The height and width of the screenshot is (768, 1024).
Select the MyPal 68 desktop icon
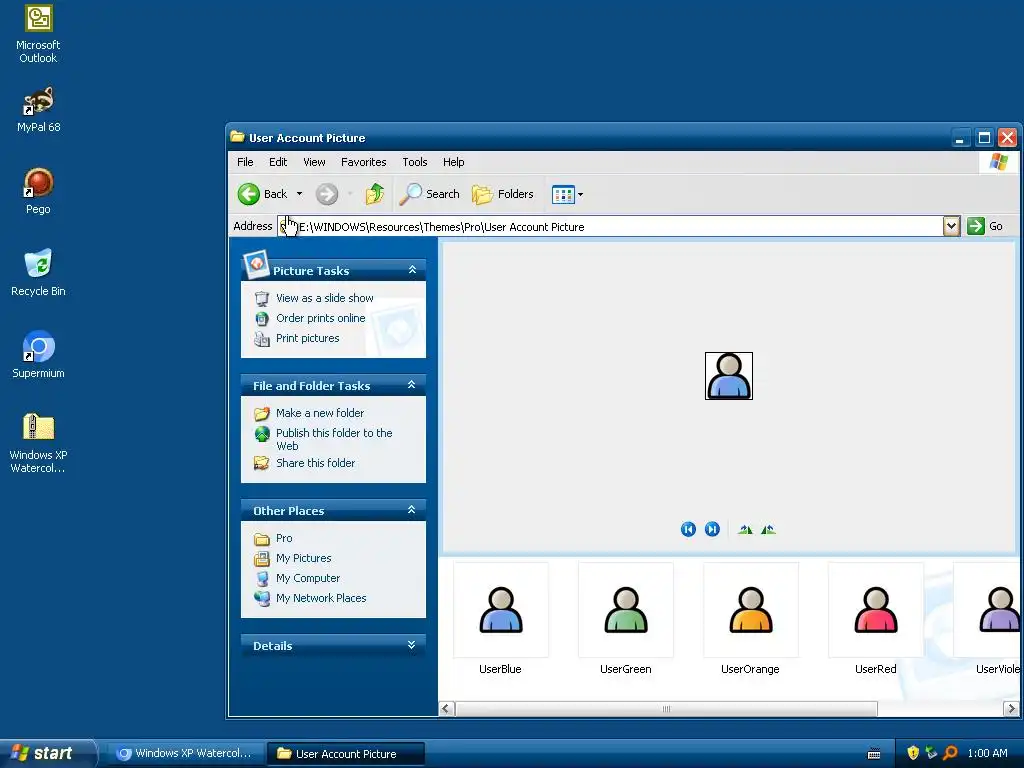[x=38, y=110]
